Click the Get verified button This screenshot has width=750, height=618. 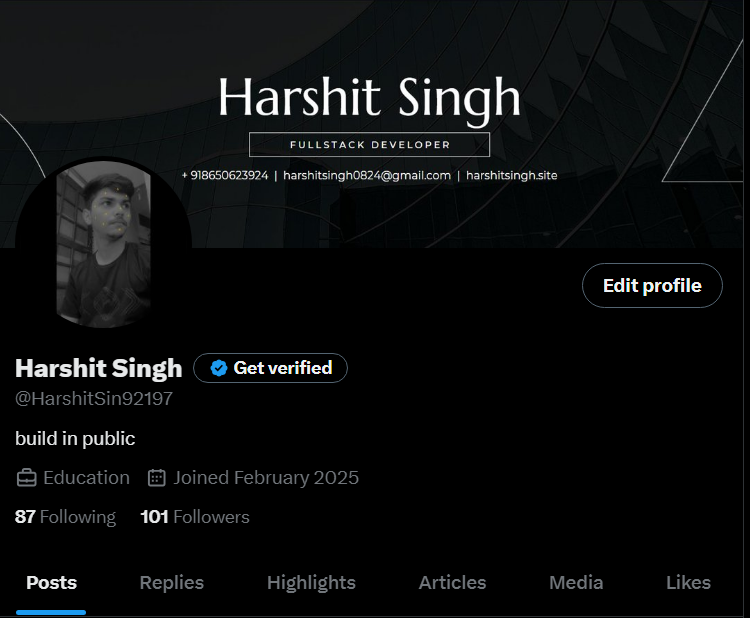click(270, 368)
